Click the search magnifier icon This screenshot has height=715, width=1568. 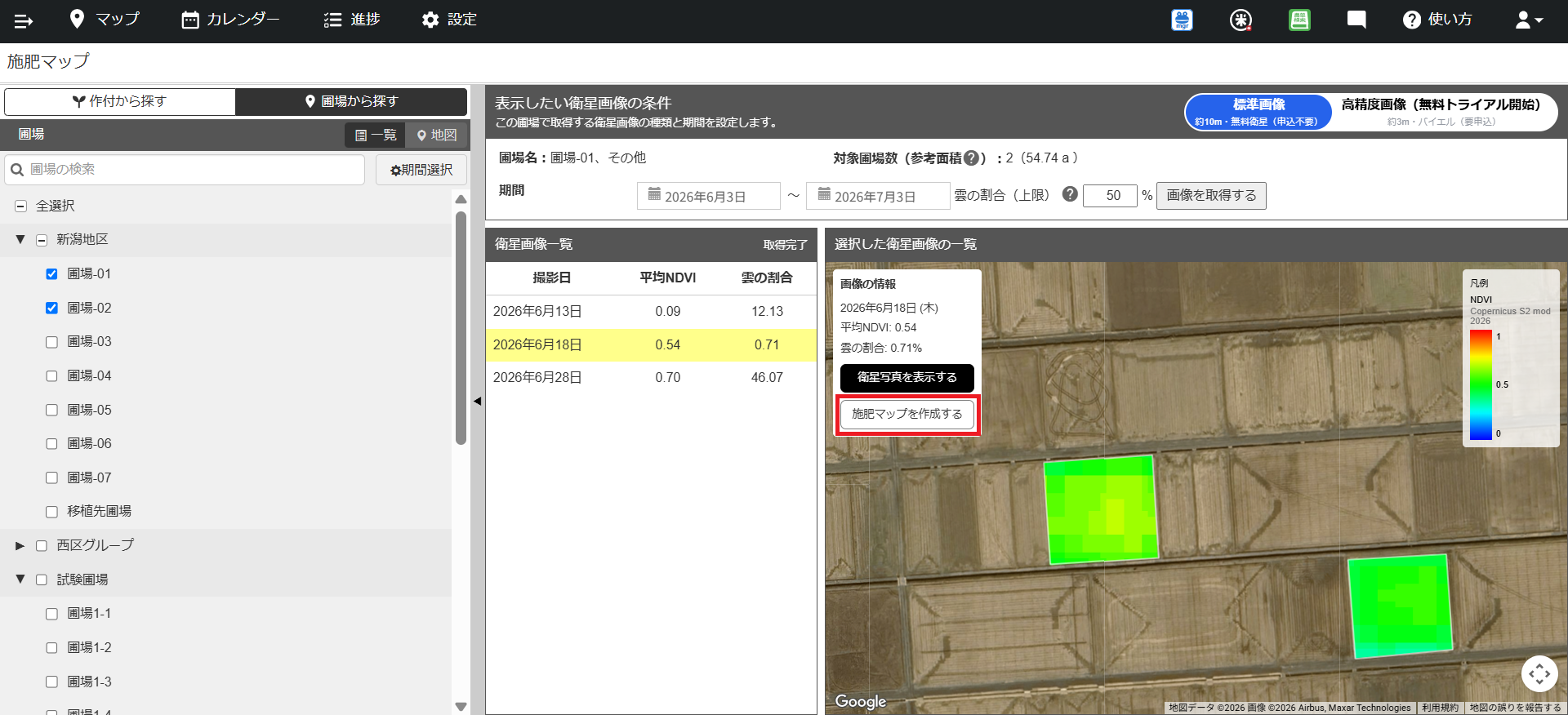click(x=17, y=170)
